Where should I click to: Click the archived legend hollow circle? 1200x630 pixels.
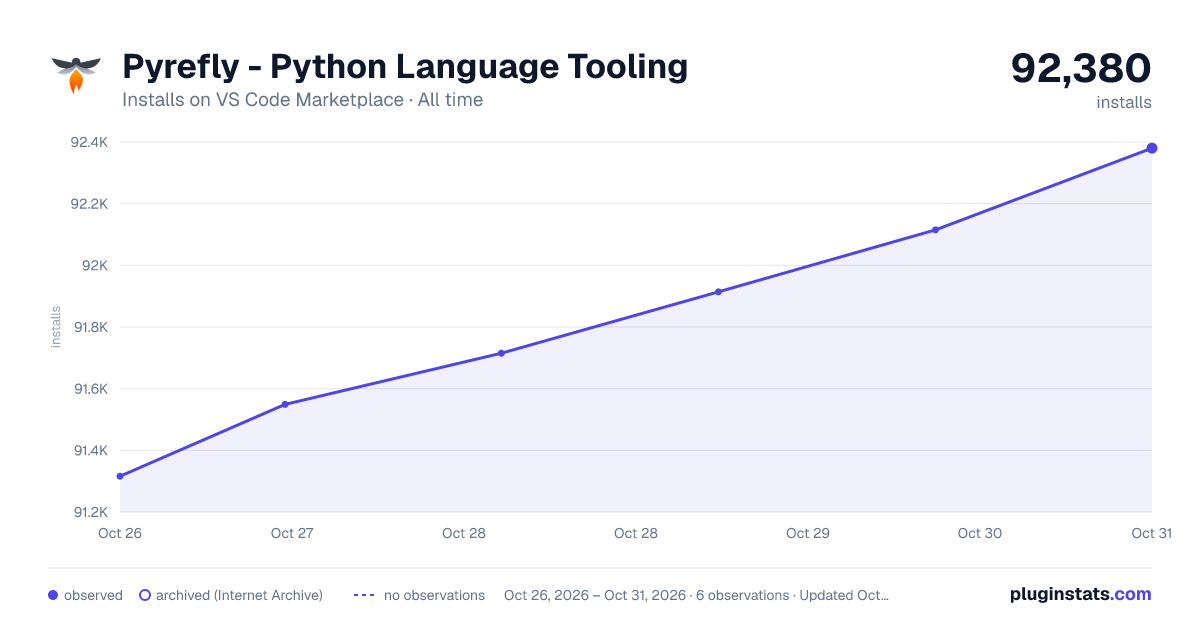coord(145,595)
